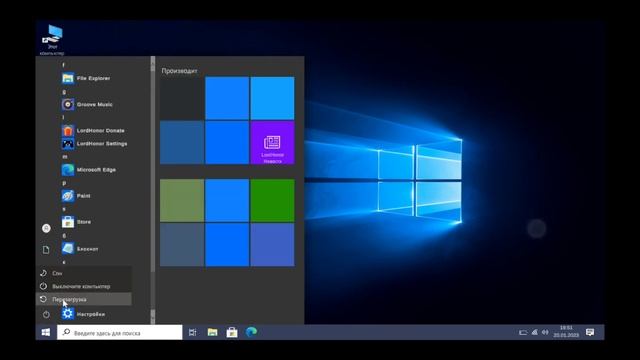This screenshot has height=360, width=640.
Task: Open Store from the Start app list
Action: 77,222
